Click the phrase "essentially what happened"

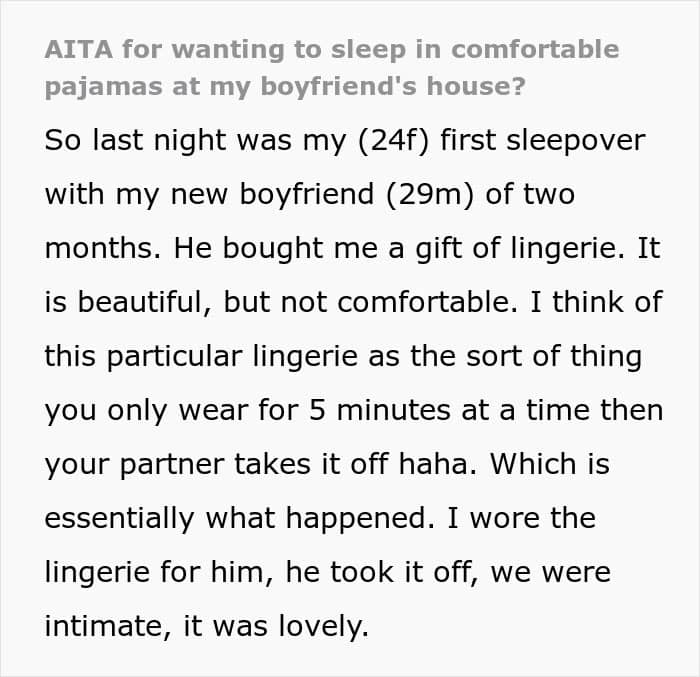pyautogui.click(x=236, y=518)
